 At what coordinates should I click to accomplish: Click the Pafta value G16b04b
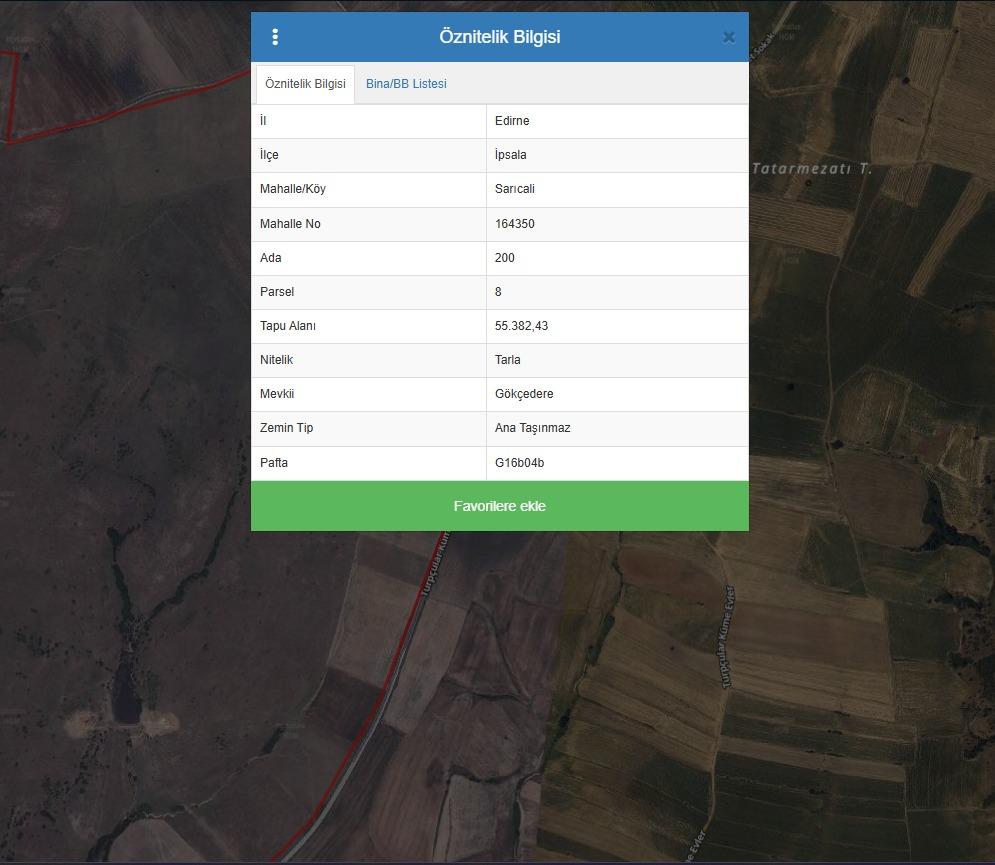click(x=519, y=463)
